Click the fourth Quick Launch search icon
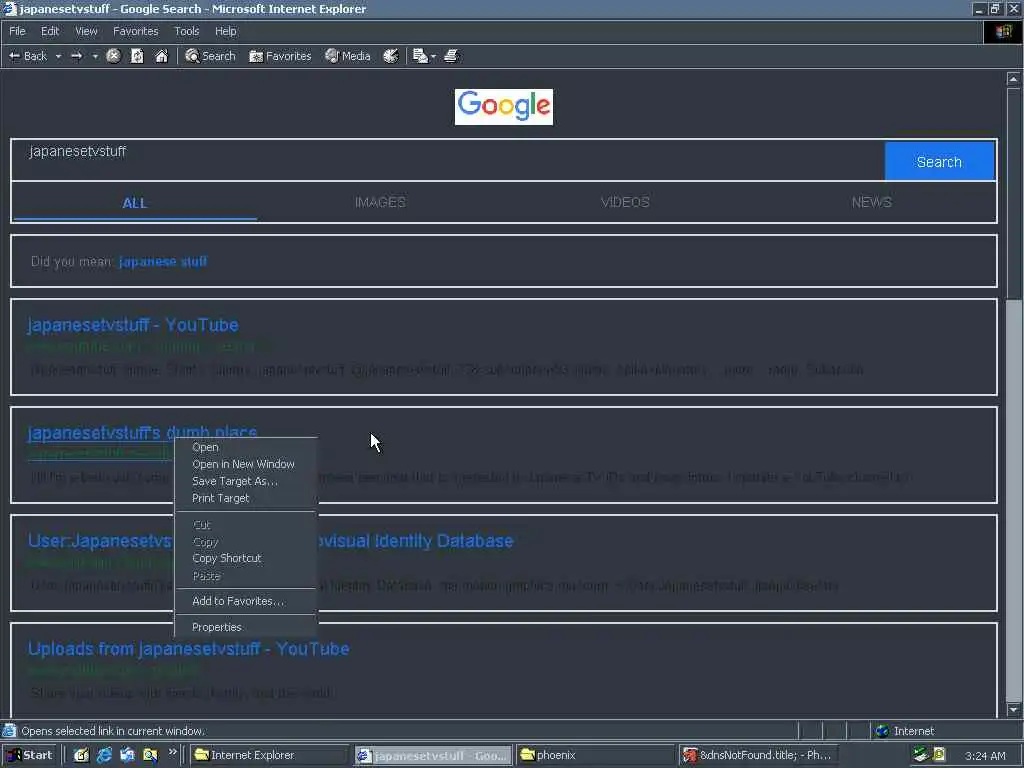Image resolution: width=1024 pixels, height=768 pixels. click(x=150, y=755)
